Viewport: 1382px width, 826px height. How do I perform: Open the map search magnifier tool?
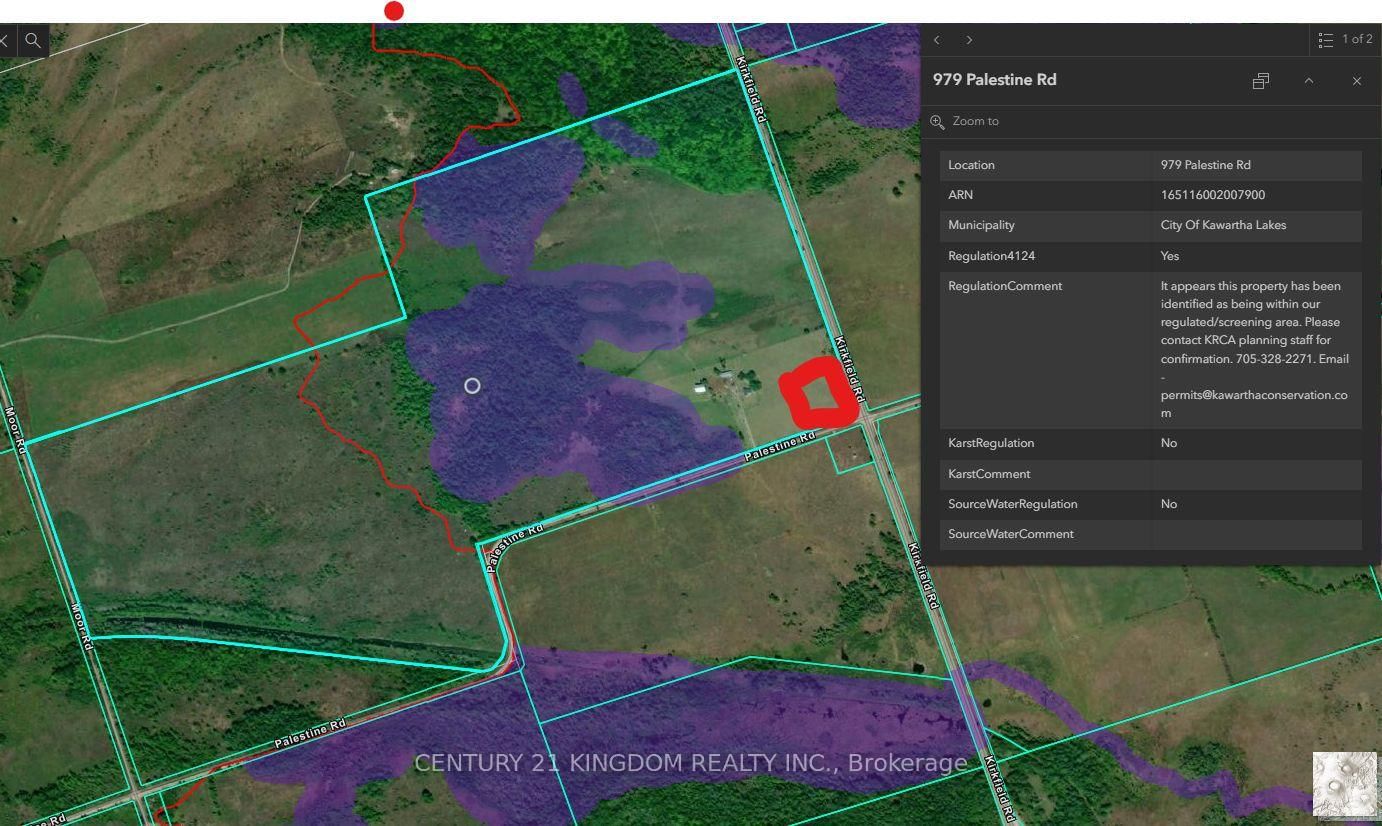(33, 41)
